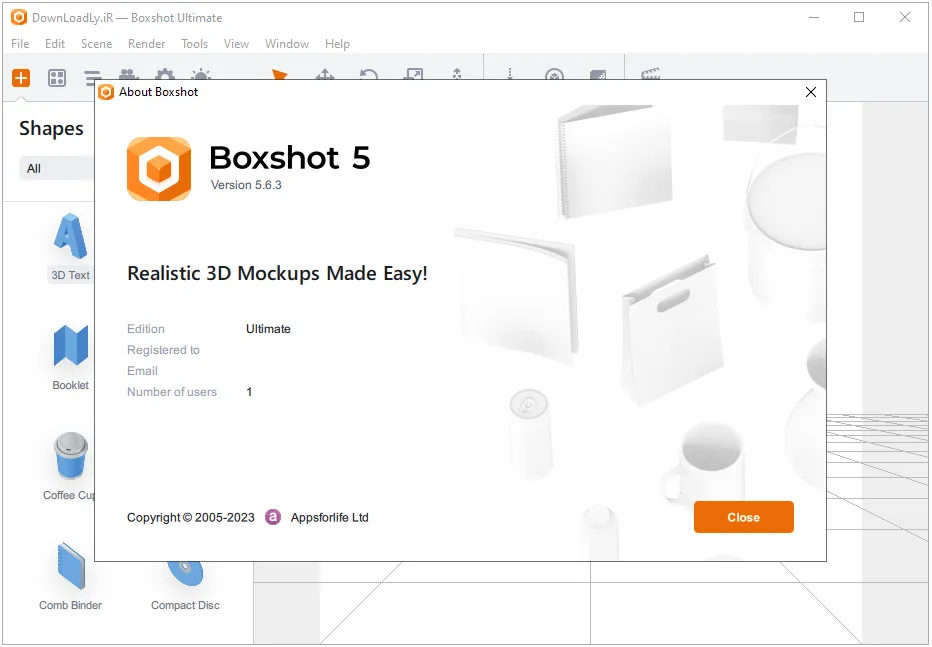
Task: Open the File menu
Action: pos(20,44)
